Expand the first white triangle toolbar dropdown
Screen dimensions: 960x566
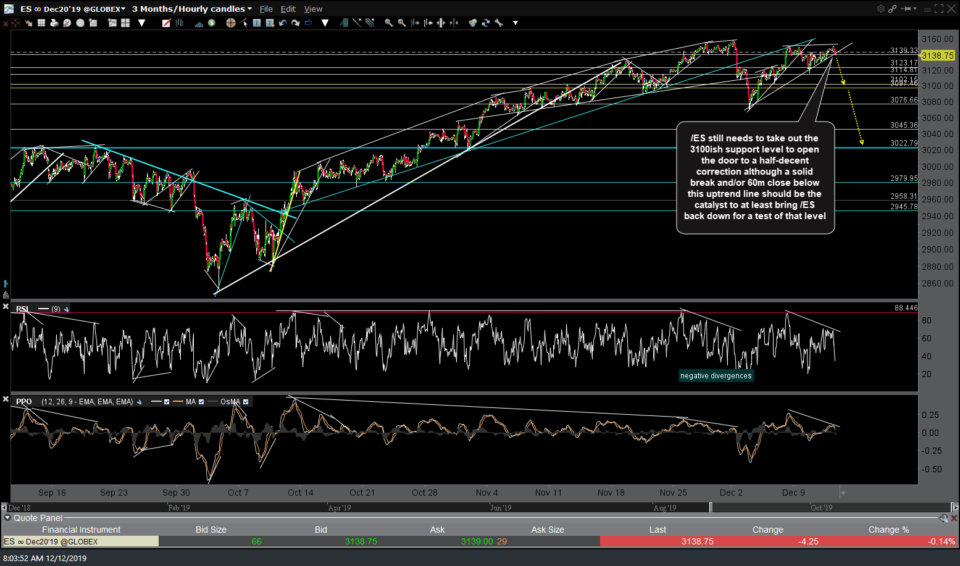(x=141, y=23)
